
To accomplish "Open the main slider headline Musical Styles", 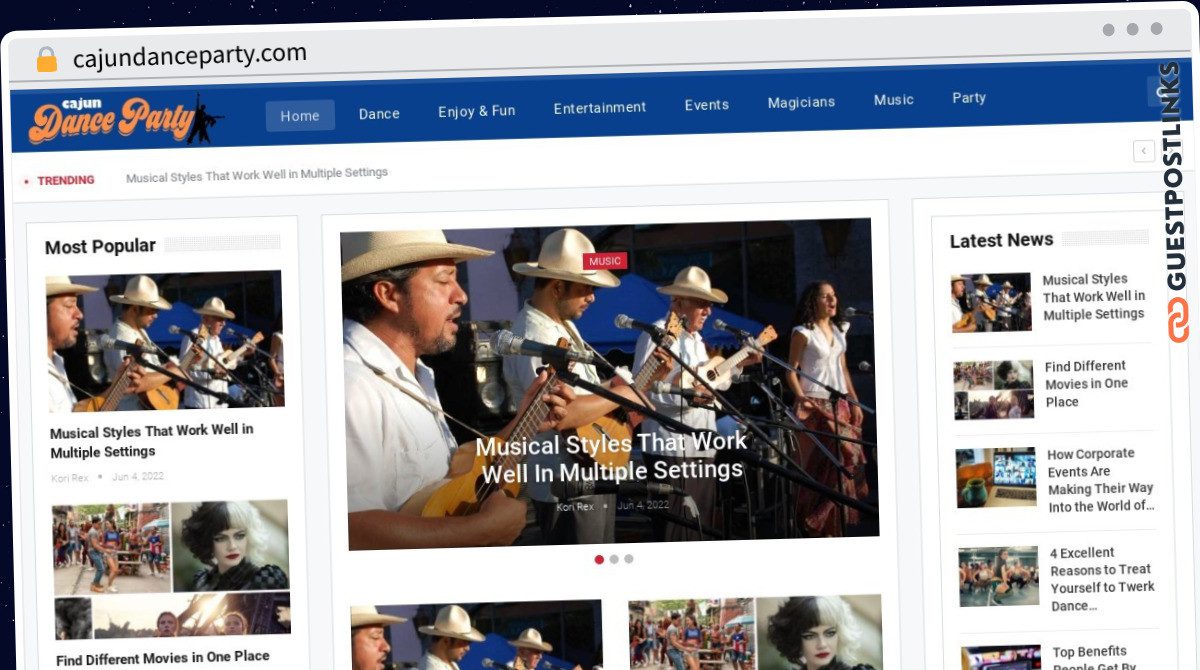I will click(611, 456).
